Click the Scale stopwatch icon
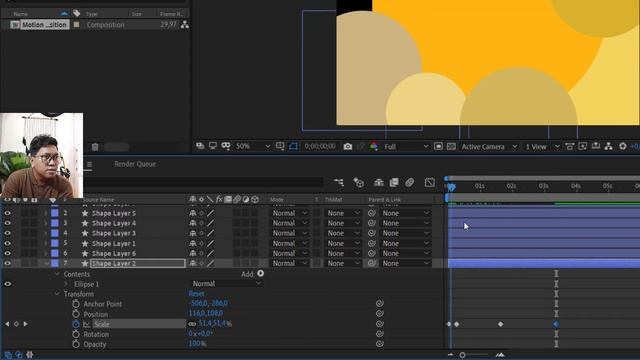This screenshot has width=640, height=360. point(76,324)
